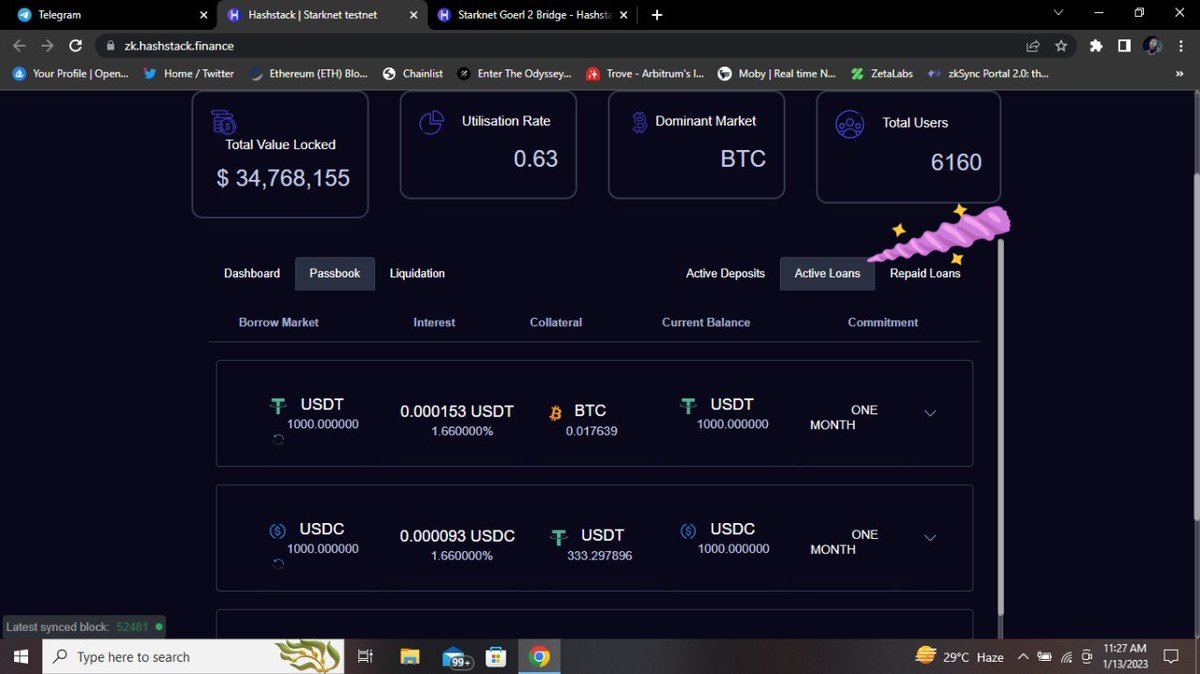Screen dimensions: 1200x674
Task: Open the Chrome tab search dropdown arrow
Action: click(1060, 13)
